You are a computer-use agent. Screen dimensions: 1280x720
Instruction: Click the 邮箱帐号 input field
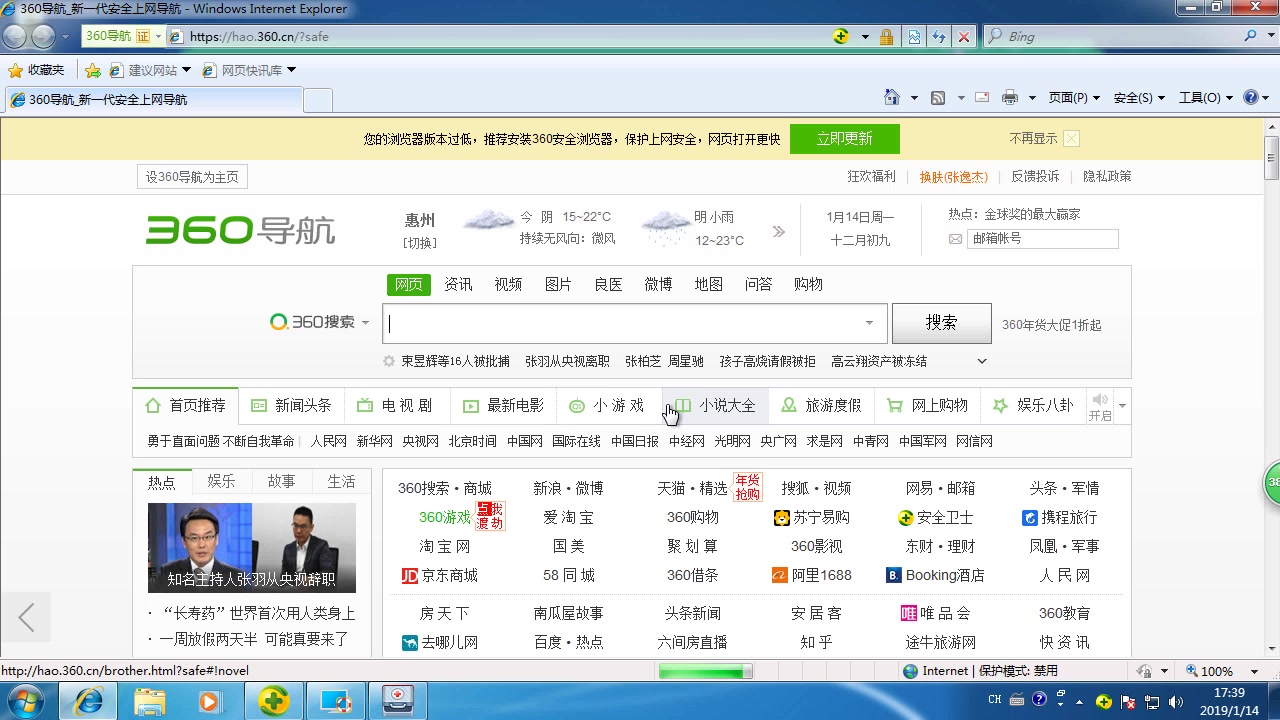(1042, 239)
